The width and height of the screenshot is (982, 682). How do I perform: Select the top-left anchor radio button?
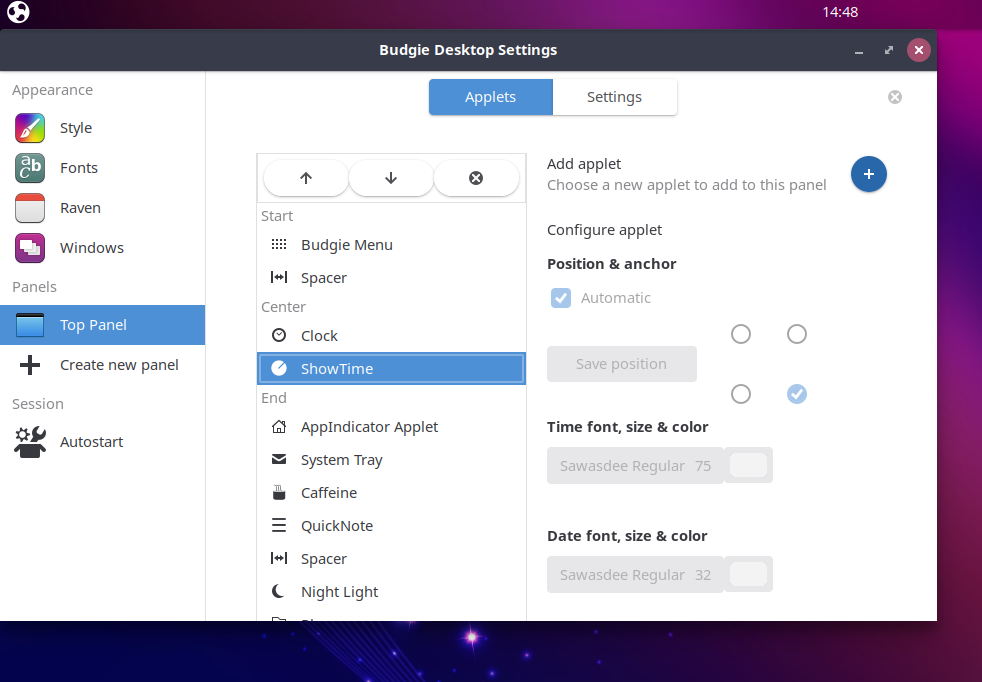[741, 334]
